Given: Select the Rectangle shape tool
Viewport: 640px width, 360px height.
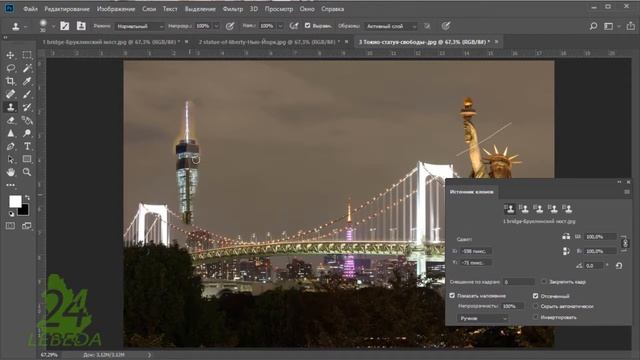Looking at the screenshot, I should pos(27,159).
